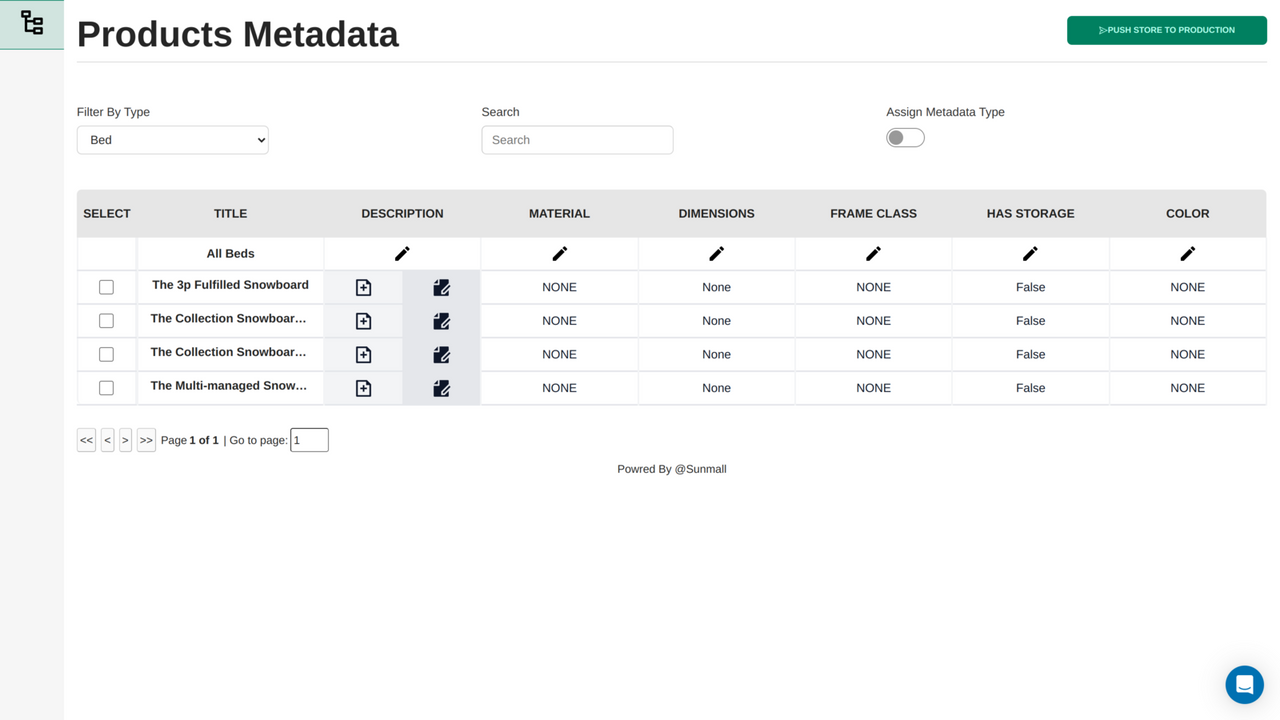Open the Filter By Type dropdown showing Bed
Viewport: 1280px width, 720px height.
172,139
